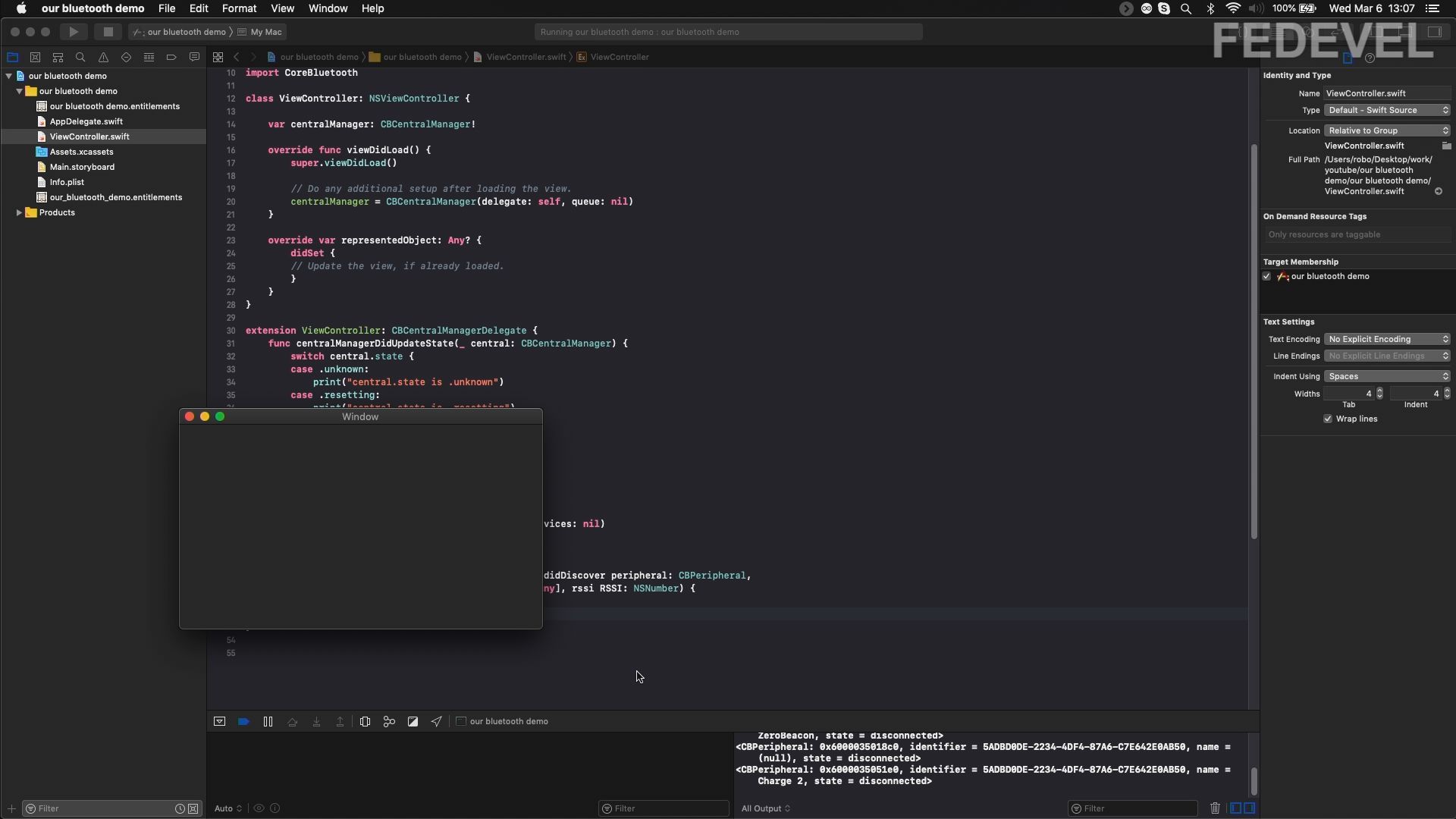This screenshot has width=1456, height=819.
Task: Expand the Products folder
Action: (x=19, y=213)
